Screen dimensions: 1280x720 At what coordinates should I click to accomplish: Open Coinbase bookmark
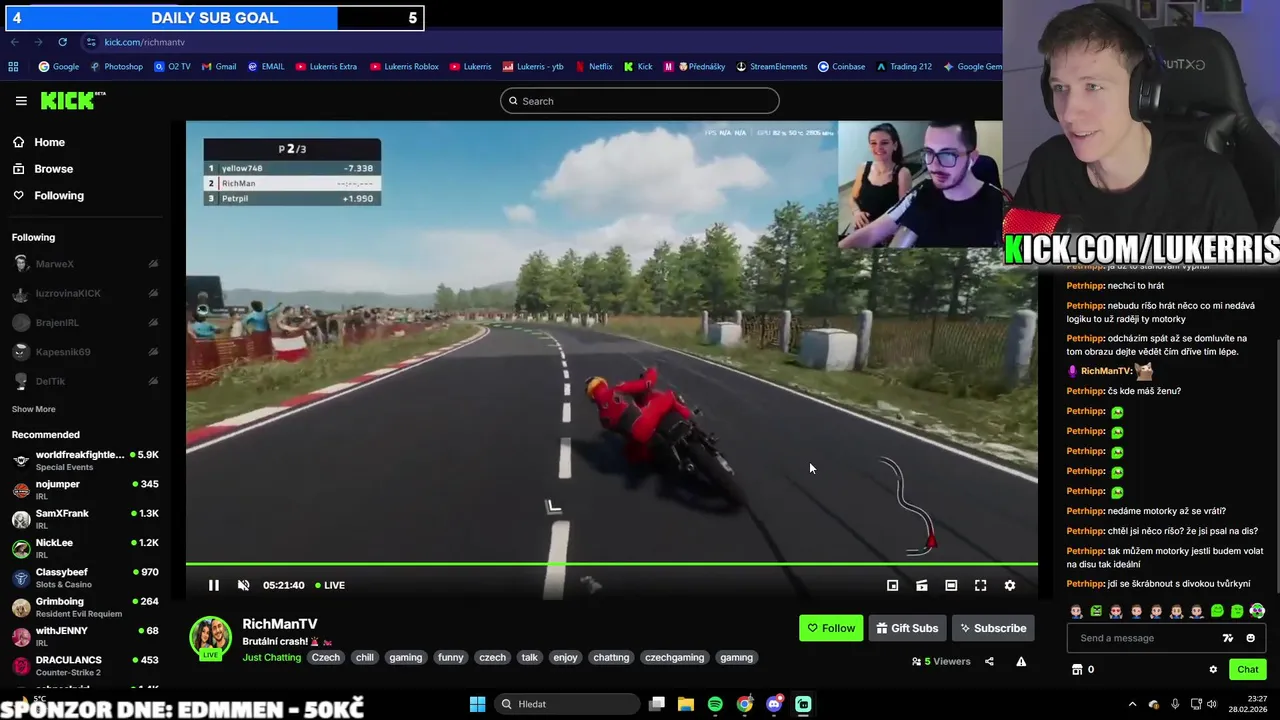point(841,67)
